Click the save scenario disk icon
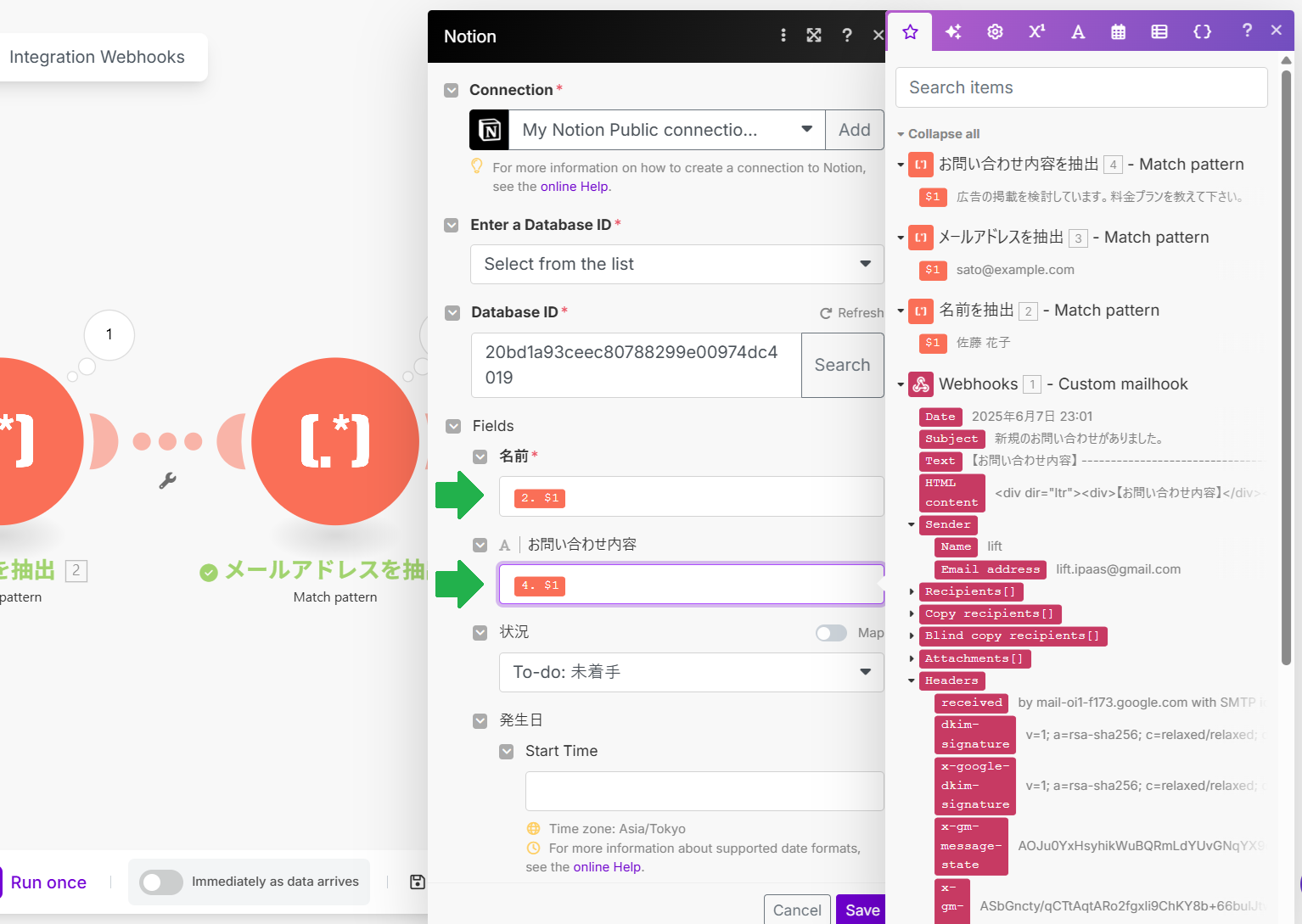Viewport: 1302px width, 924px height. (417, 882)
